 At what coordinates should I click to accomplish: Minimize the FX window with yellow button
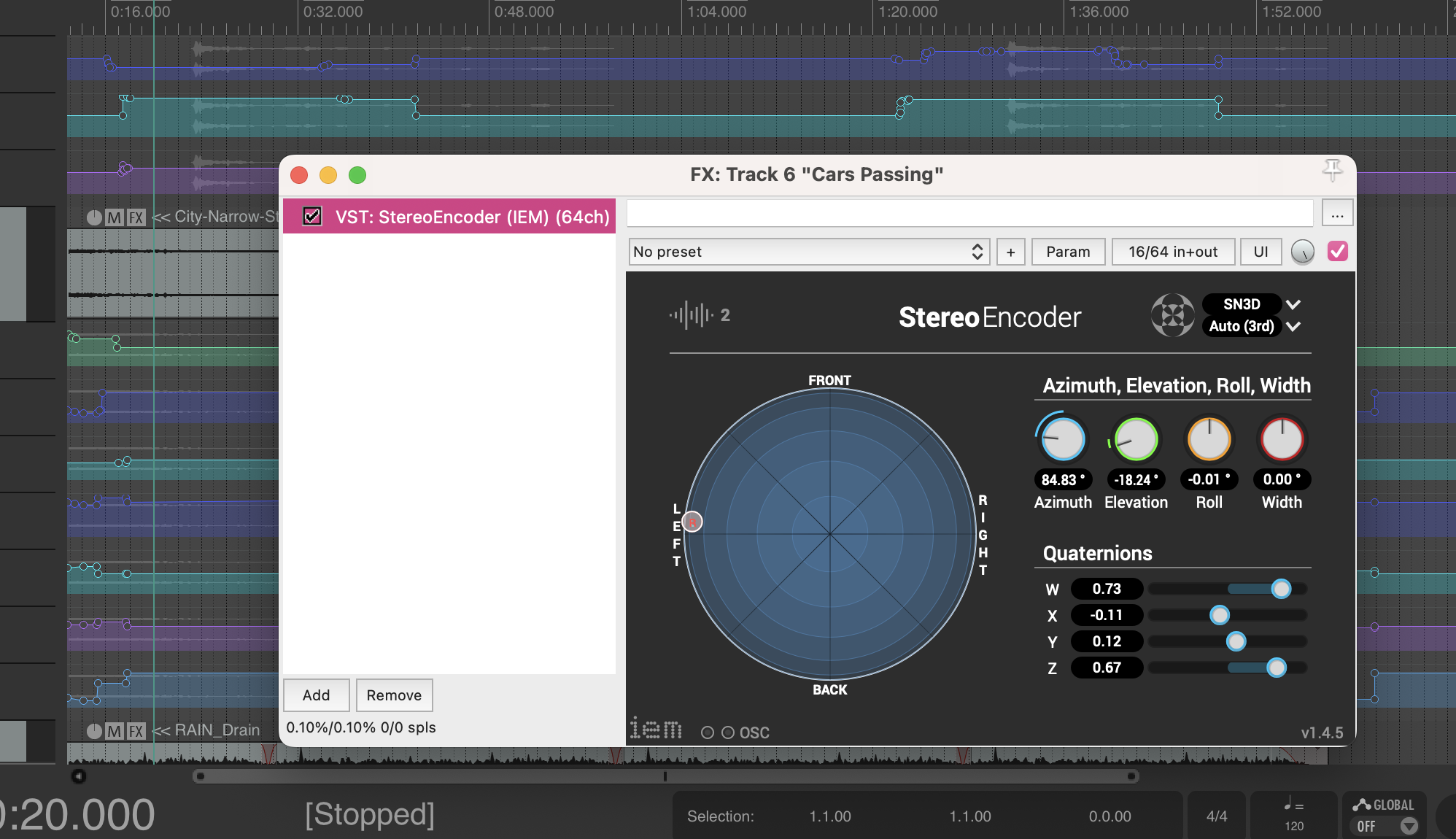tap(328, 175)
